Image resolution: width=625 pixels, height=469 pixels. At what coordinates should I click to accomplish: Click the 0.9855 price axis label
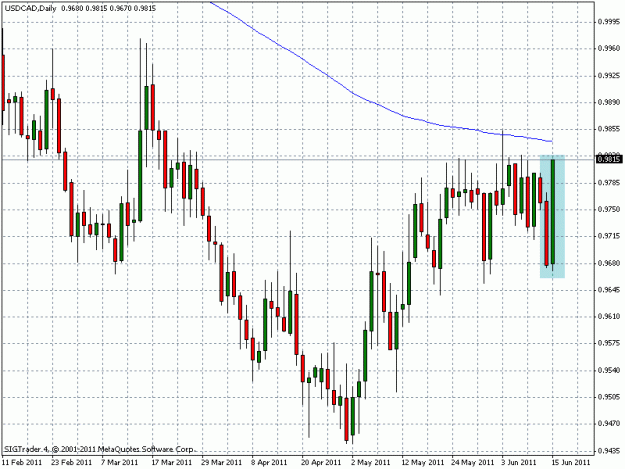(610, 129)
